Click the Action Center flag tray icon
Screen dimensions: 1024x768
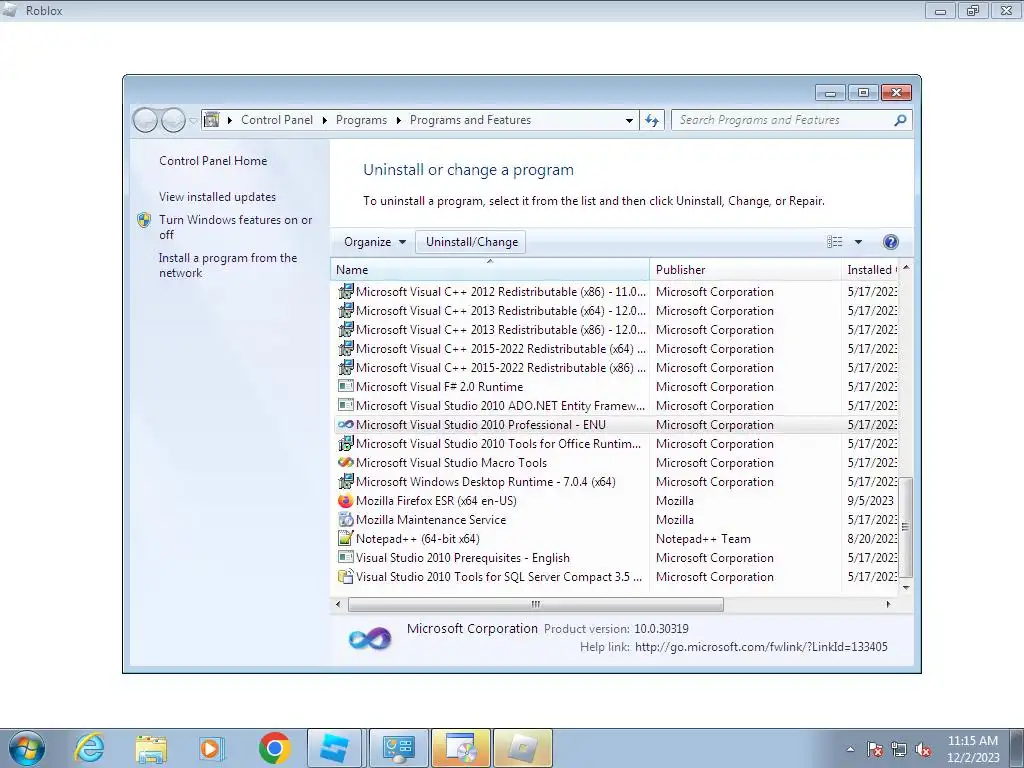875,750
